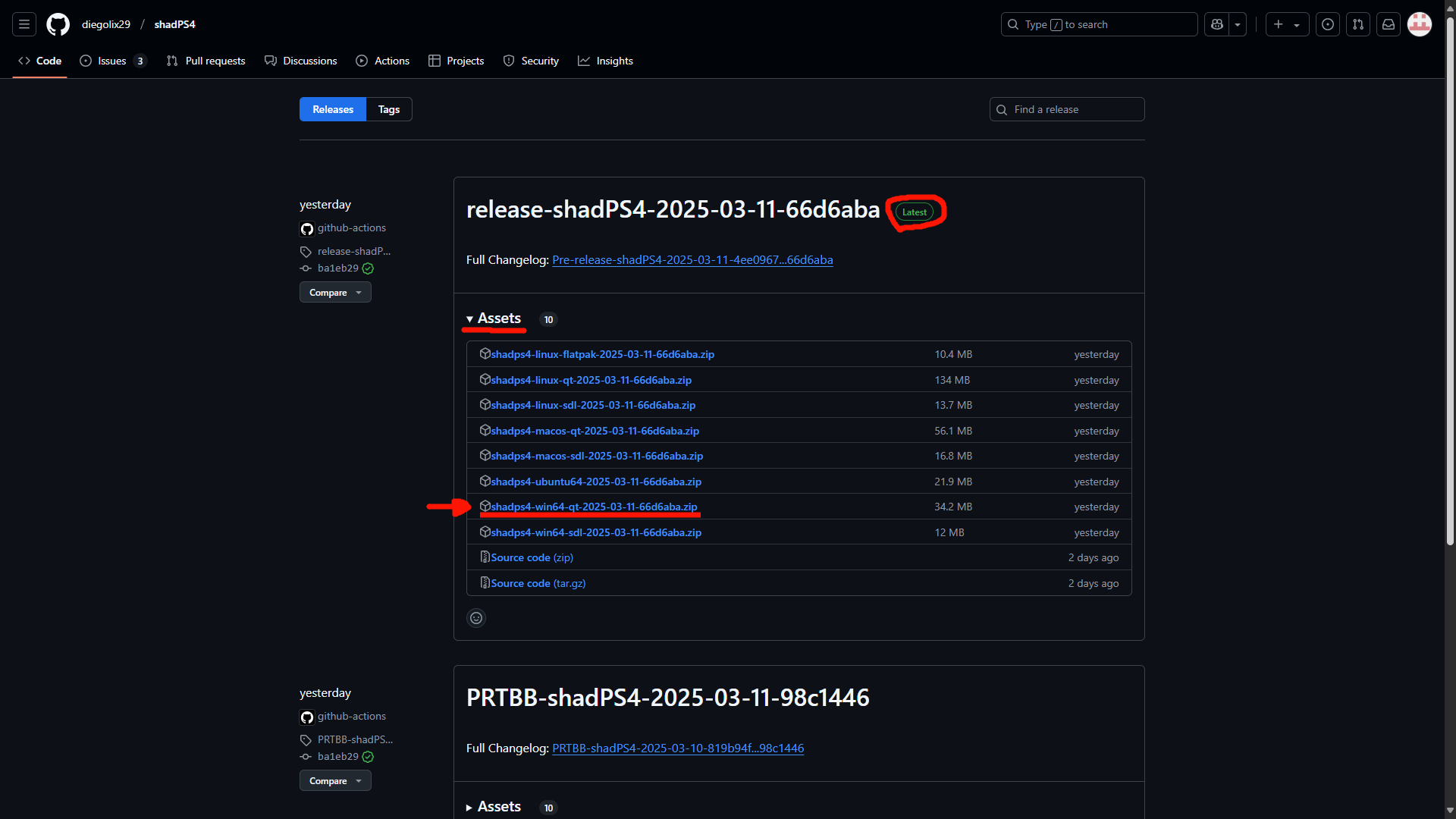1456x819 pixels.
Task: Click the Find a release search field
Action: (1067, 109)
